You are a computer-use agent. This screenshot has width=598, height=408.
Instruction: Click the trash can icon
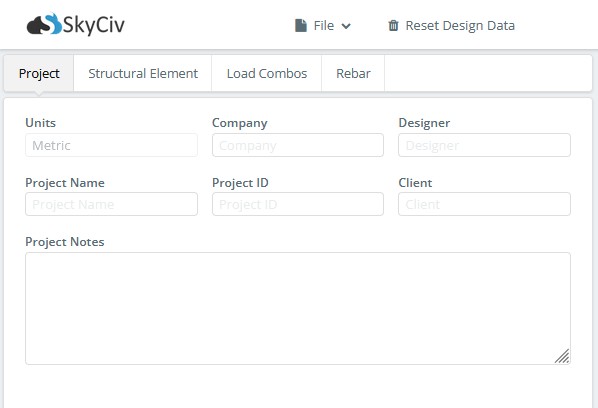393,26
